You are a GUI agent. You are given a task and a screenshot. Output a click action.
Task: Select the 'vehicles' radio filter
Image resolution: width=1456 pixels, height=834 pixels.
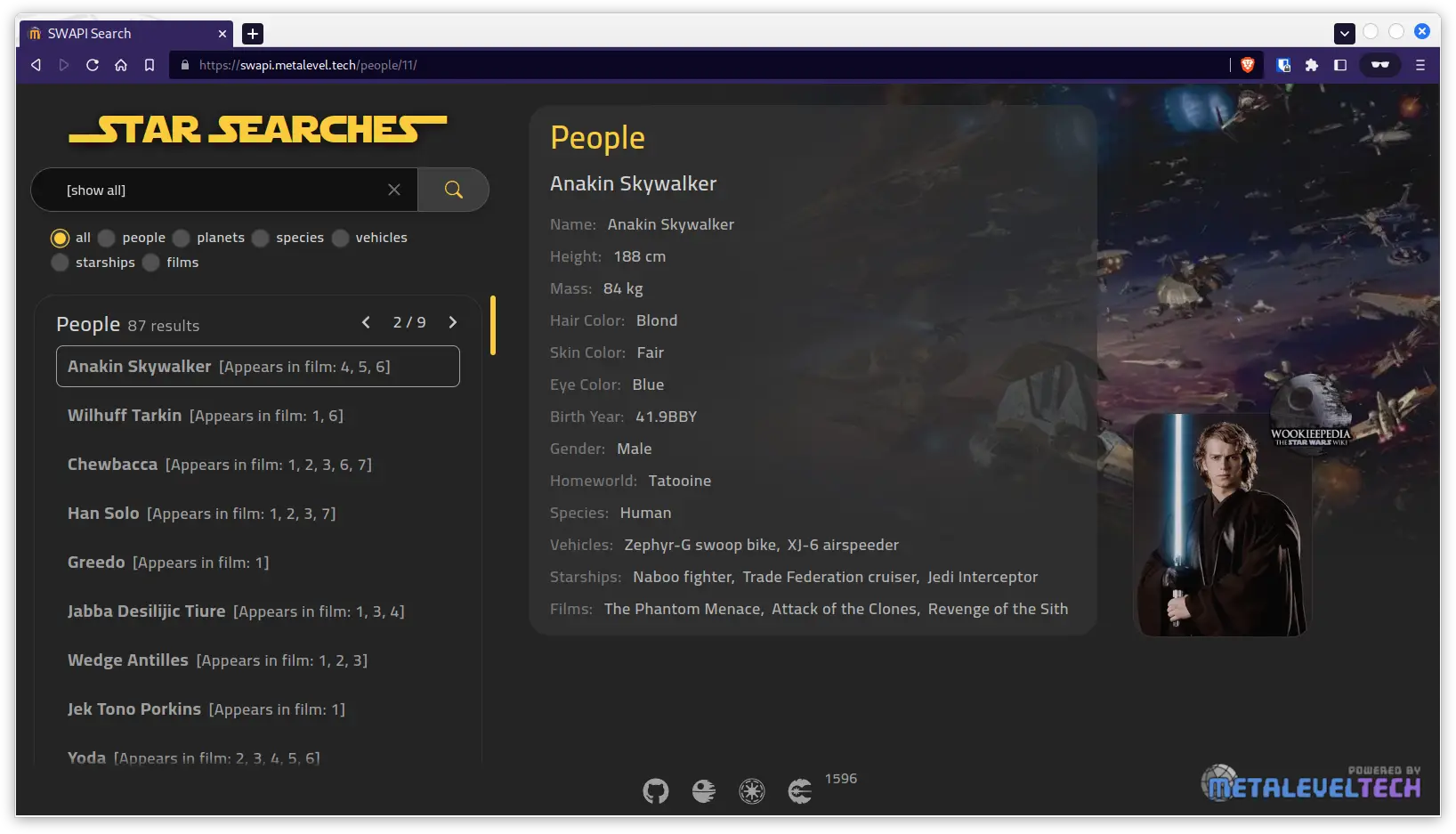tap(340, 238)
